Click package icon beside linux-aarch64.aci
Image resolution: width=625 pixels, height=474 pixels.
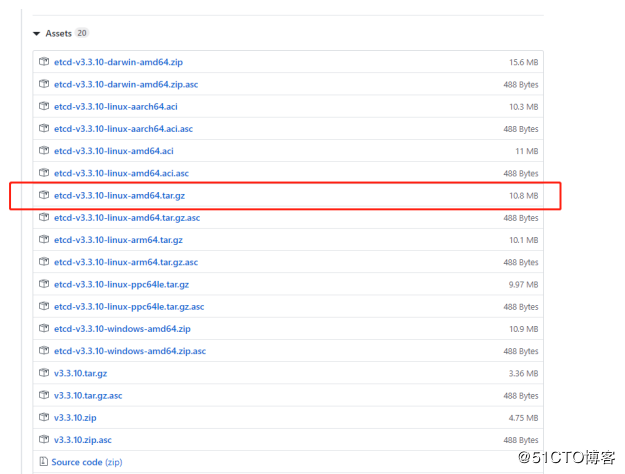(x=44, y=106)
